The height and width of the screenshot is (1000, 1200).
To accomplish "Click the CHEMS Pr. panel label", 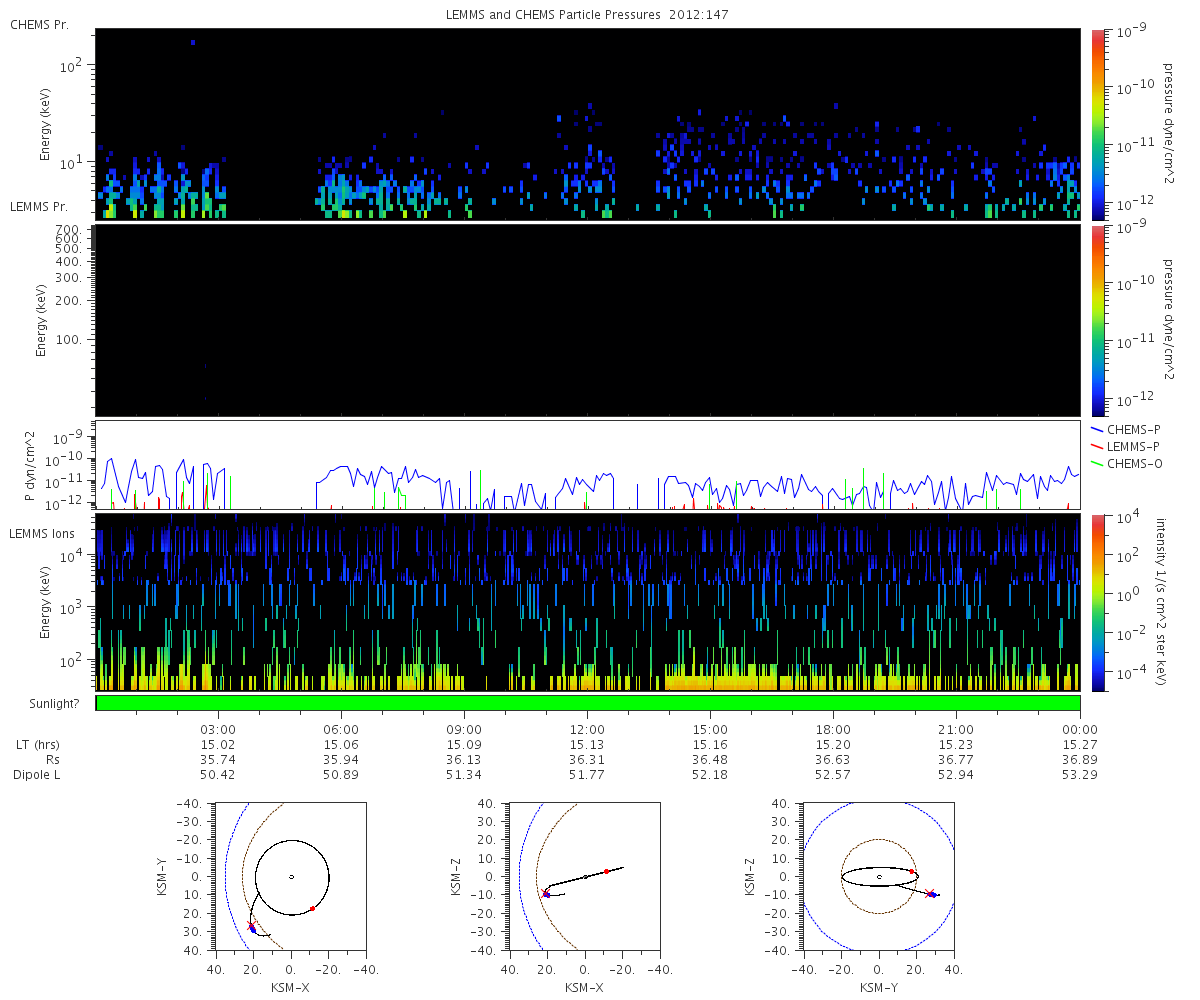I will point(39,24).
